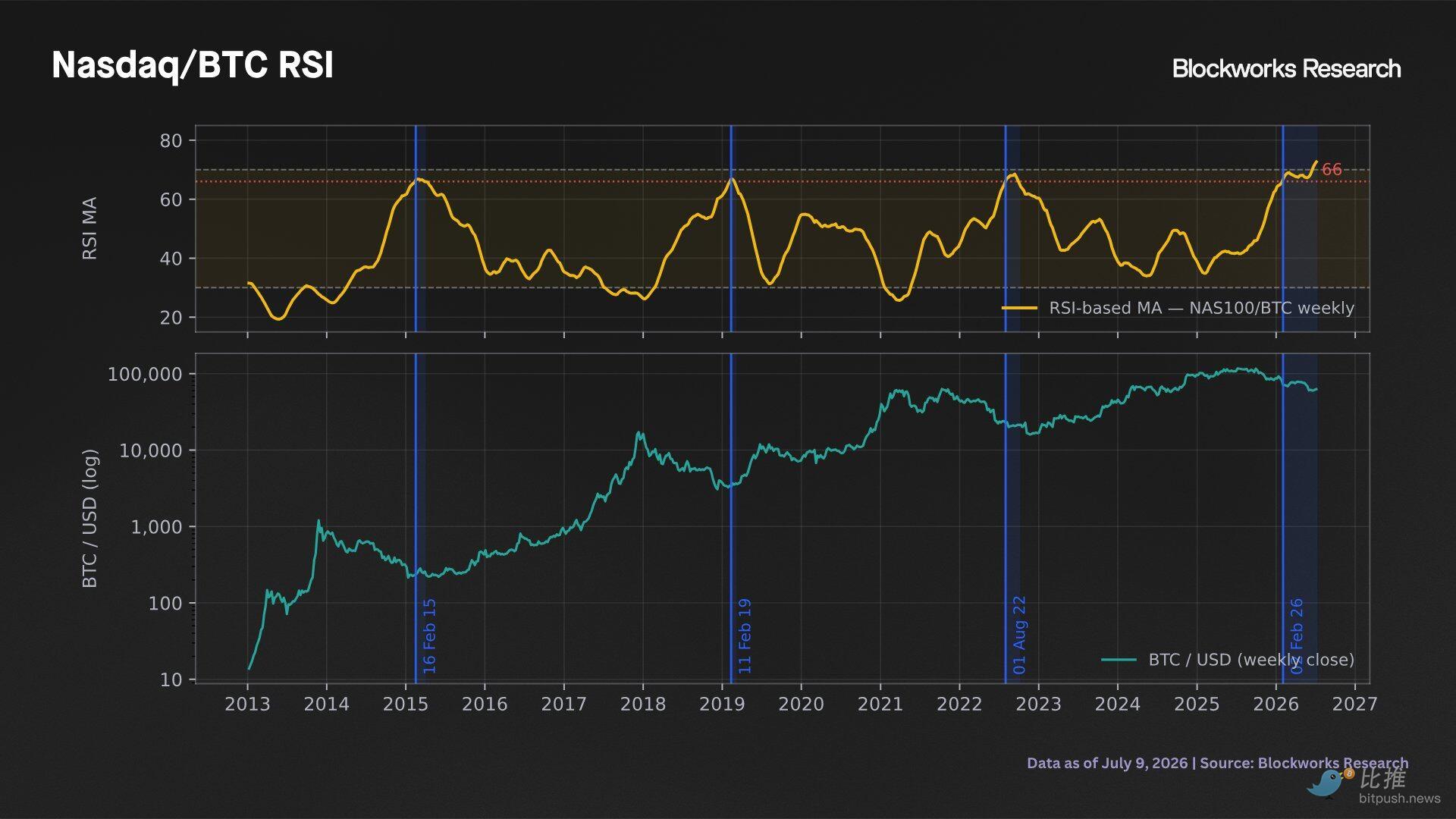Click the "2020" year label
The width and height of the screenshot is (1456, 819).
point(801,704)
